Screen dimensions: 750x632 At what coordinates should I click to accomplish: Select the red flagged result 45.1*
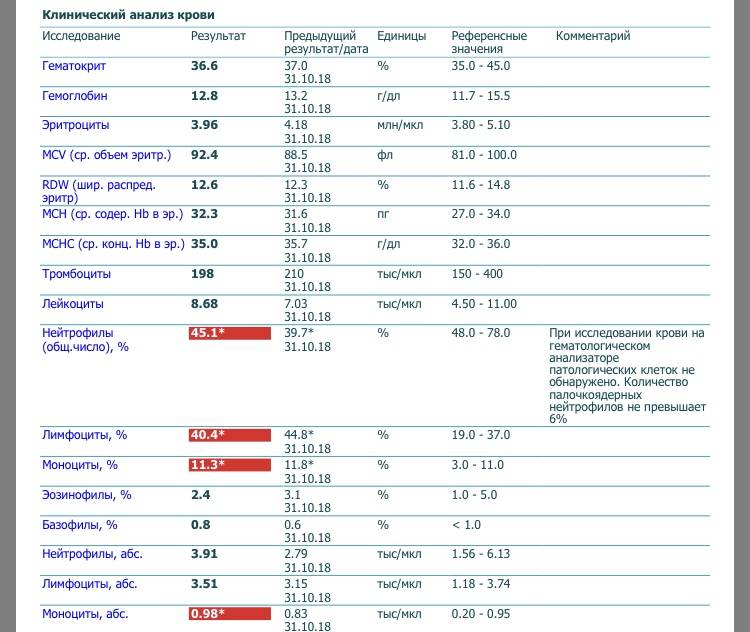(x=230, y=333)
